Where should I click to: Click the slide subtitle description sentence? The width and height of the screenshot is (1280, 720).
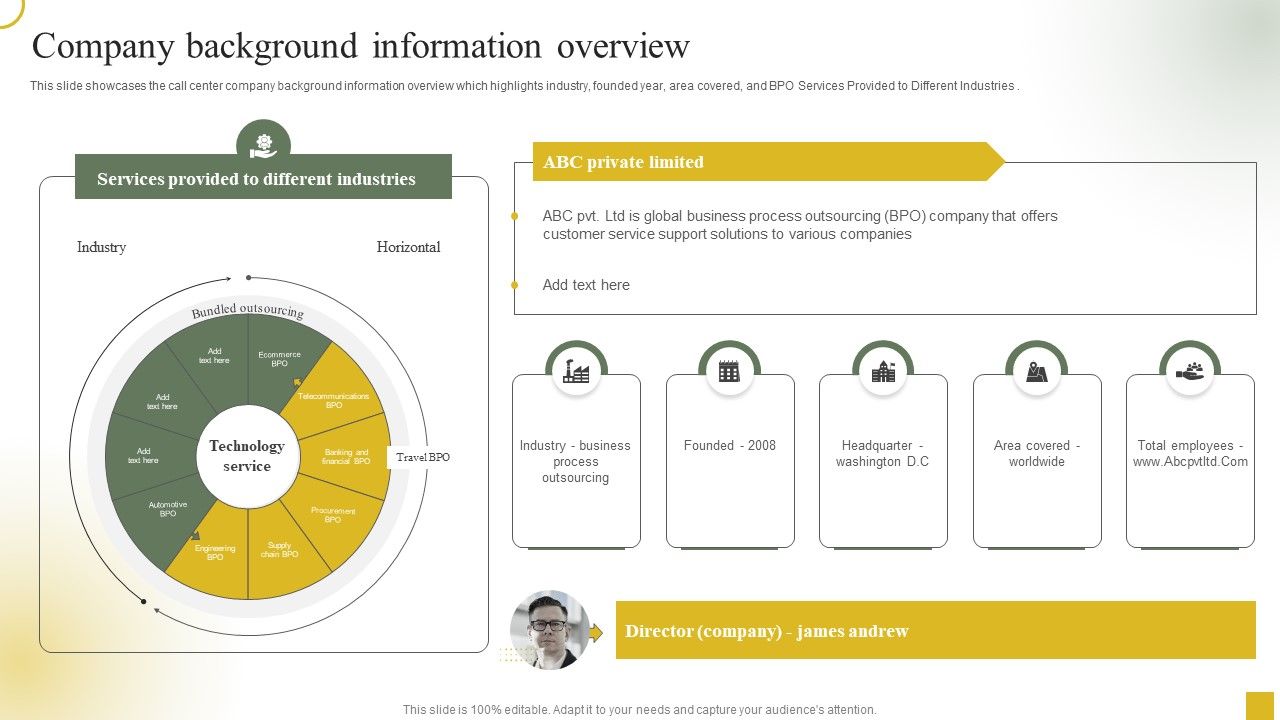(x=524, y=86)
